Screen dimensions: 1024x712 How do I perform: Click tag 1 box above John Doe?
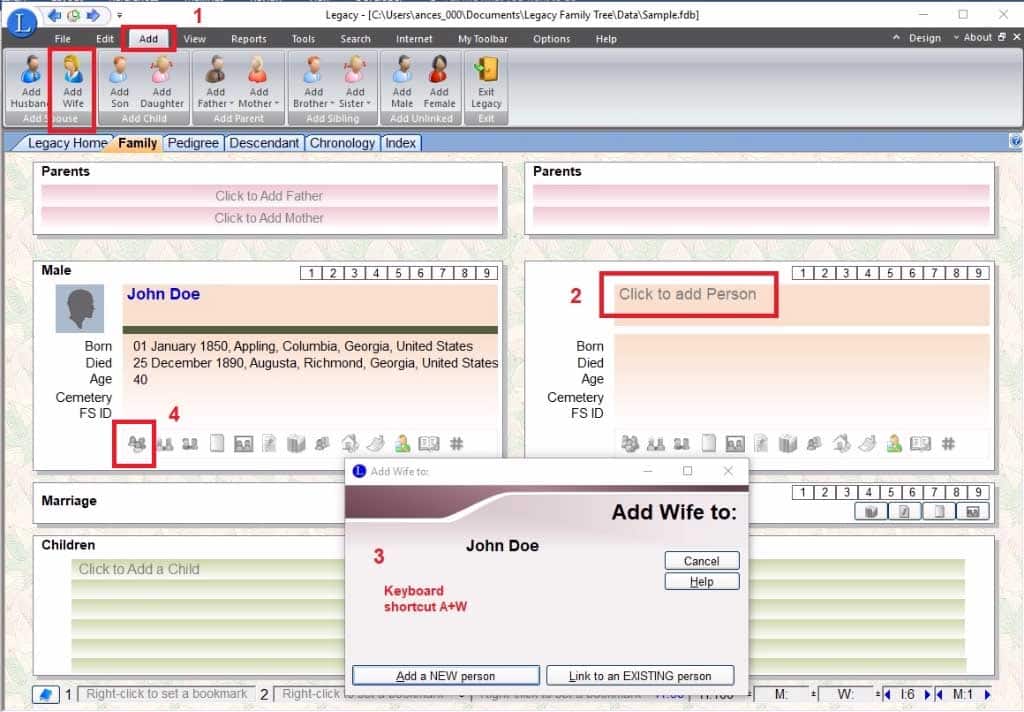311,272
